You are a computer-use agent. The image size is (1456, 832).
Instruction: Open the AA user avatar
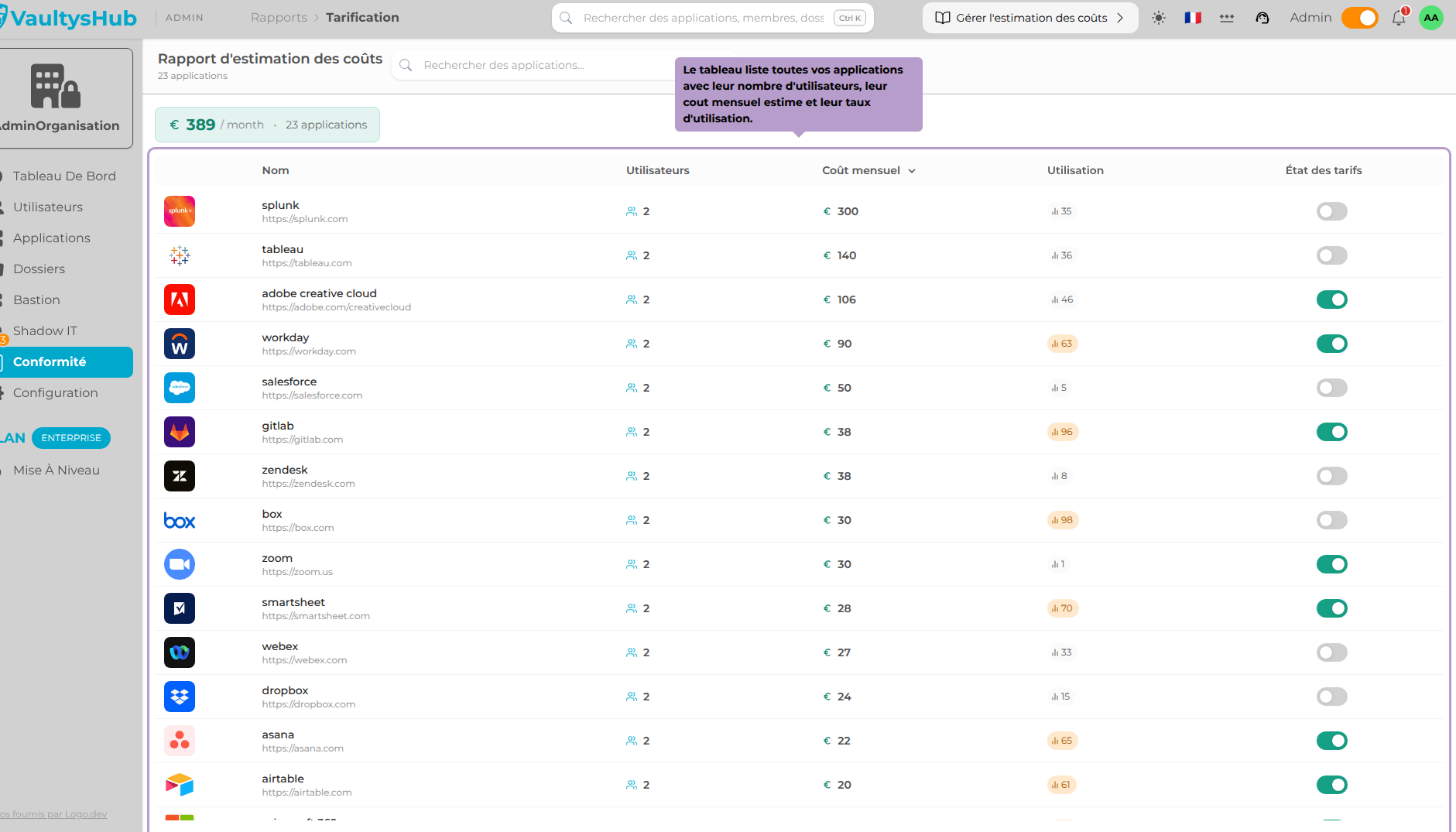(x=1431, y=18)
